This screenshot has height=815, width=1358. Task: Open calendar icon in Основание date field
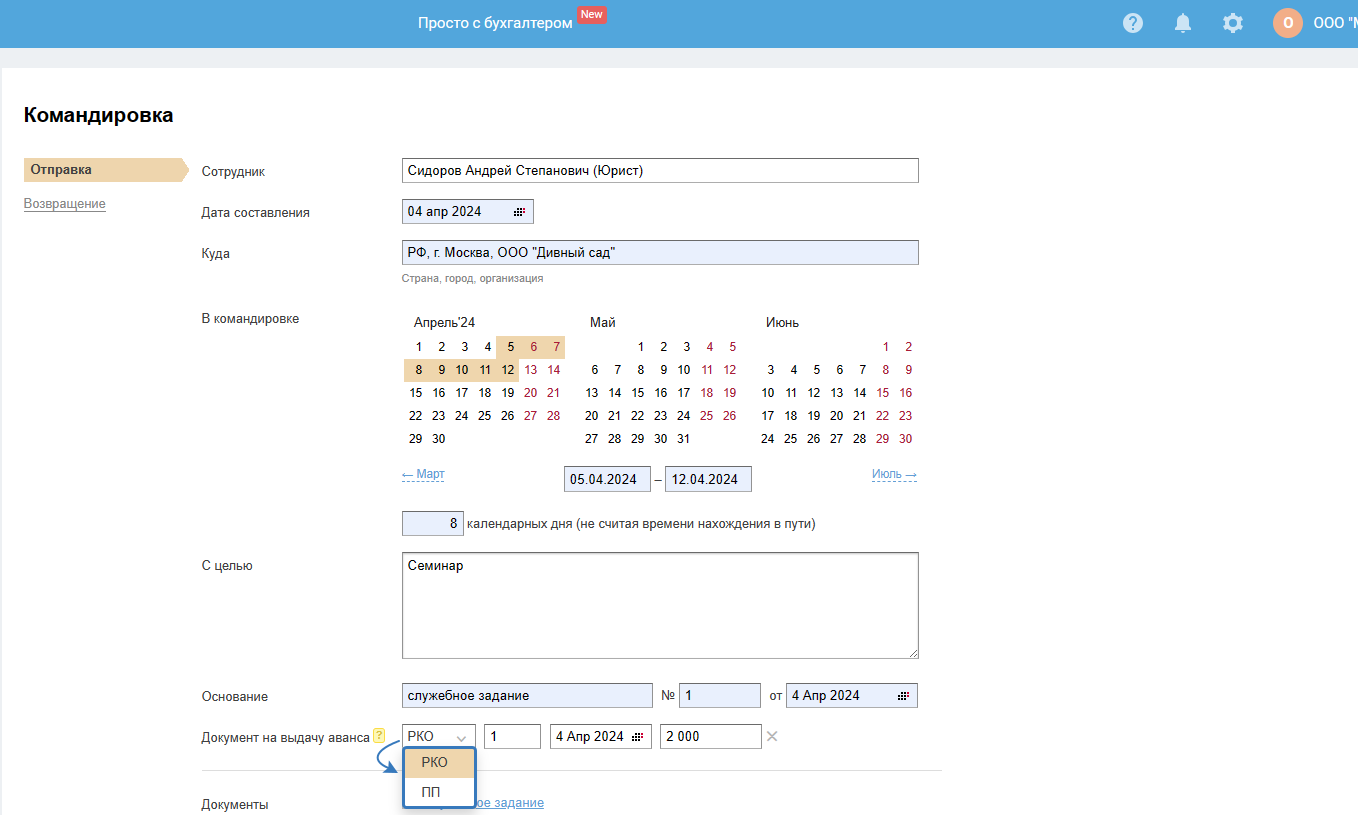[x=903, y=696]
